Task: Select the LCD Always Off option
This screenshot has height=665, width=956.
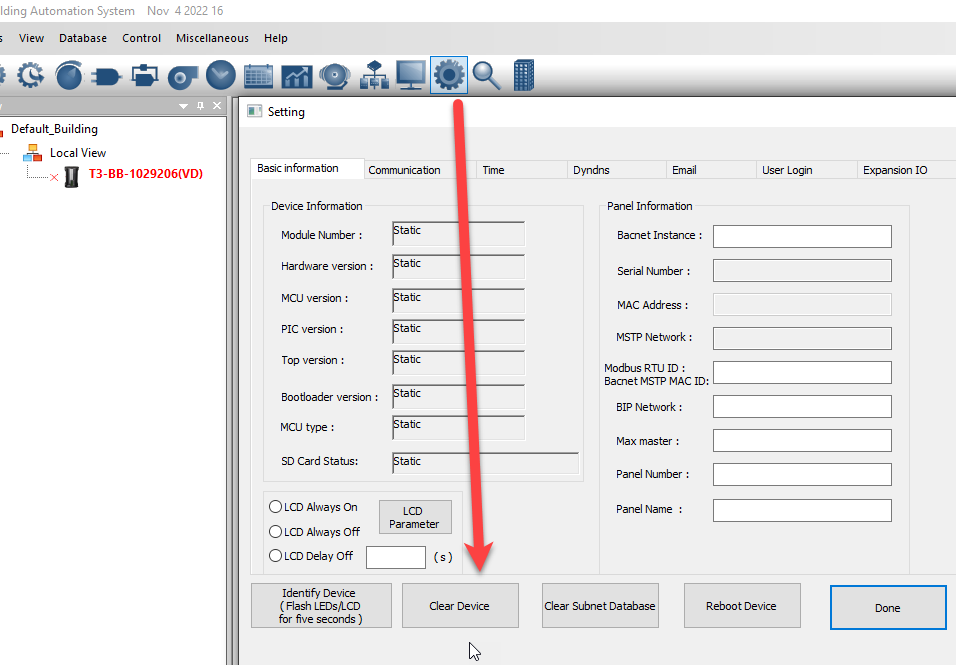Action: point(276,532)
